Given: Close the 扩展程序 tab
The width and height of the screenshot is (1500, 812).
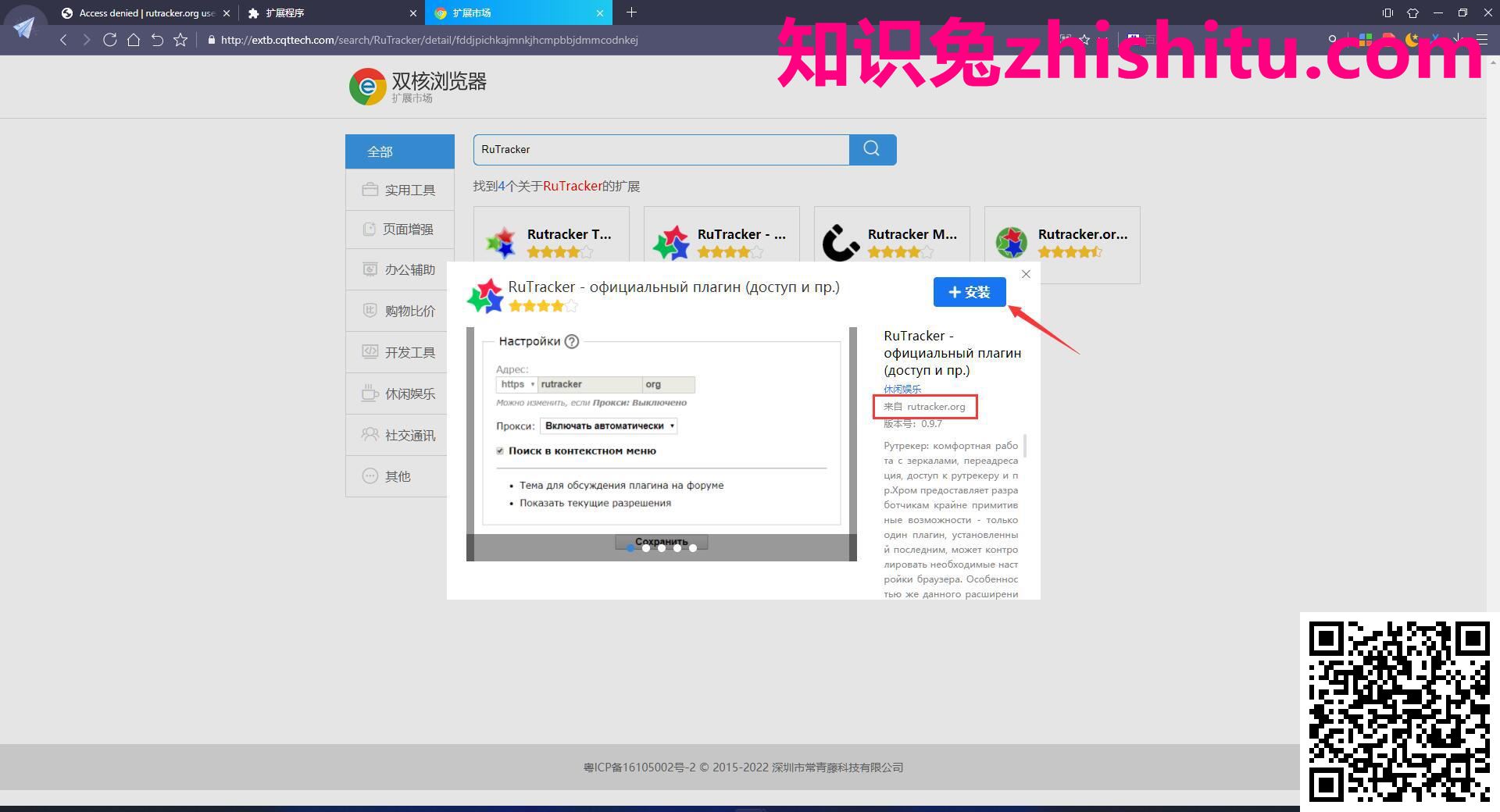Looking at the screenshot, I should [413, 13].
